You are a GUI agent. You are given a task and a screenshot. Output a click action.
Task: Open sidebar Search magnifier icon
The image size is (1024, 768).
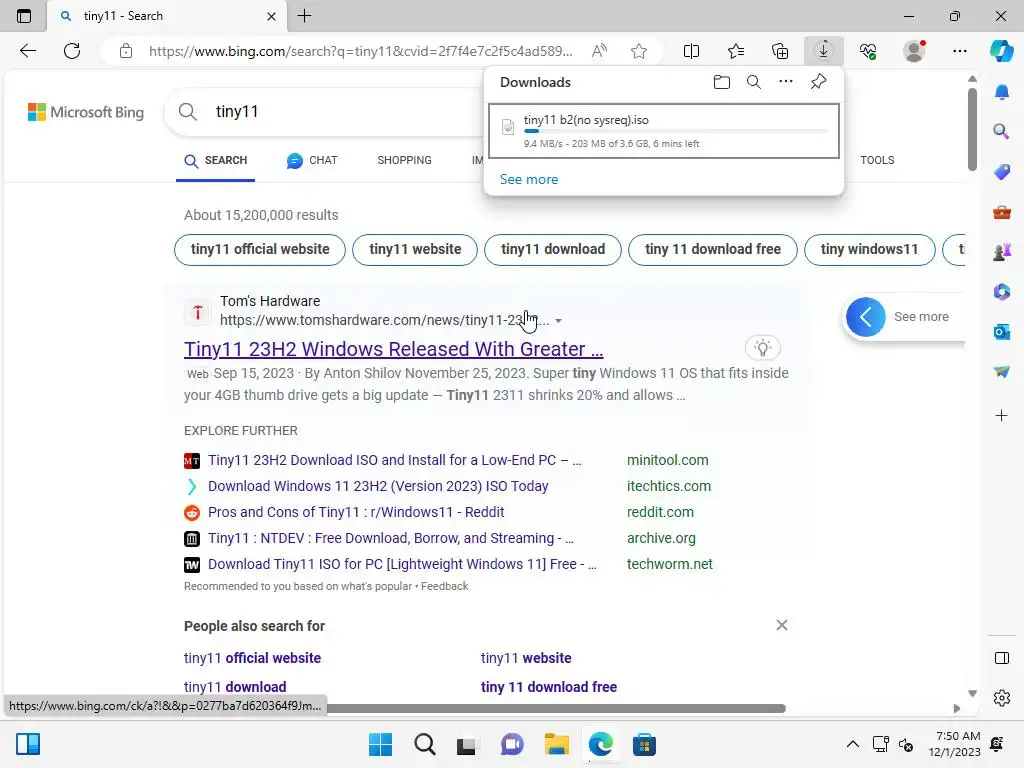[x=1002, y=131]
